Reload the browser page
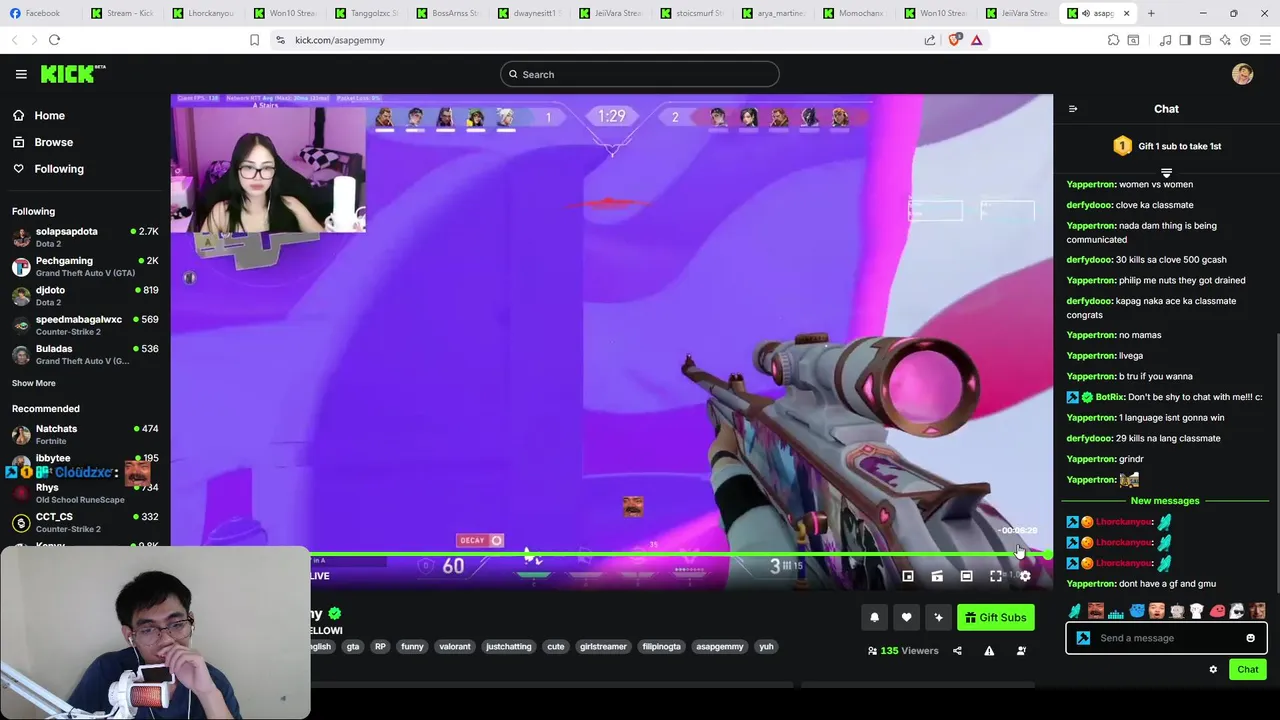This screenshot has height=720, width=1280. pyautogui.click(x=54, y=40)
